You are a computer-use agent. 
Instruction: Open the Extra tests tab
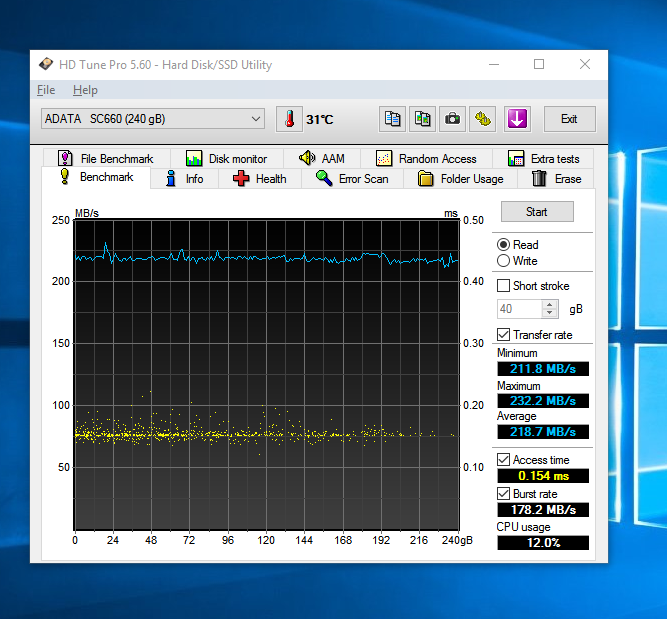coord(543,159)
